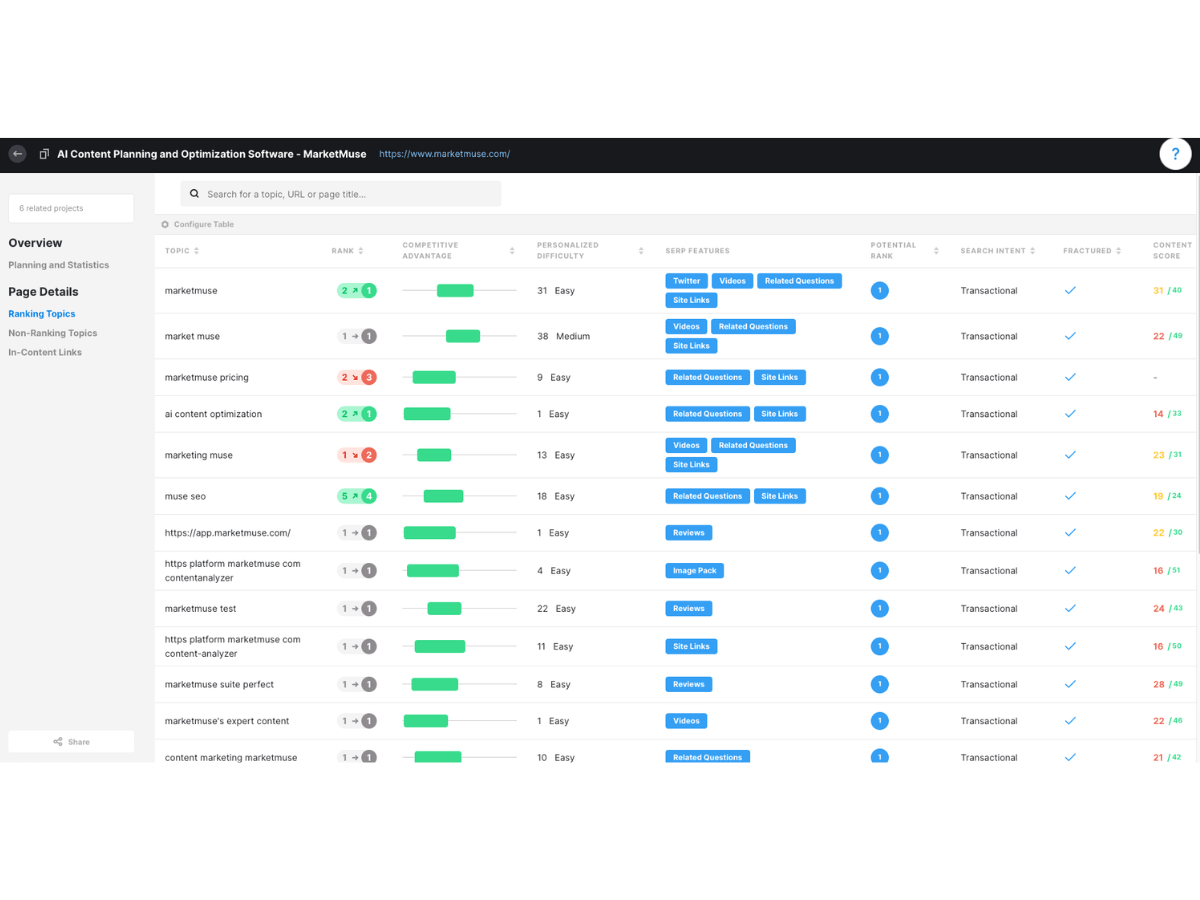Click Image Pack tag
1200x900 pixels.
click(694, 571)
